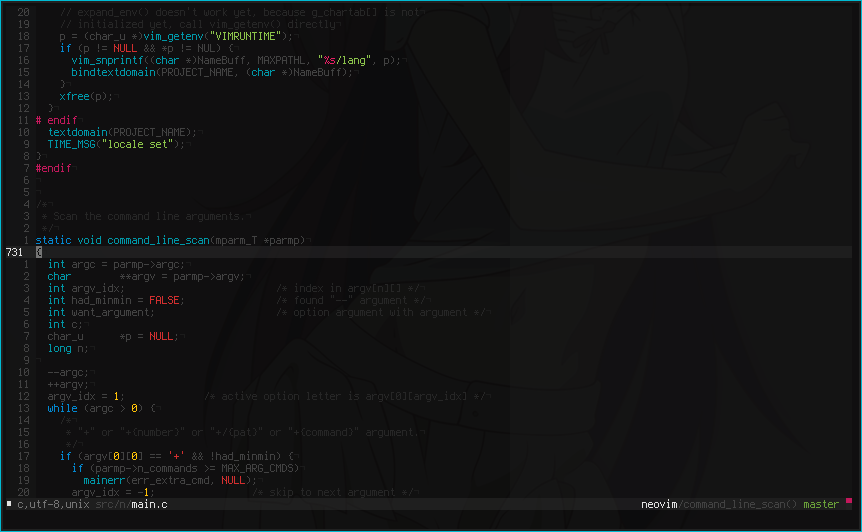Viewport: 862px width, 532px height.
Task: Click the comment listing '+' or '+{number}' arguments
Action: 242,433
